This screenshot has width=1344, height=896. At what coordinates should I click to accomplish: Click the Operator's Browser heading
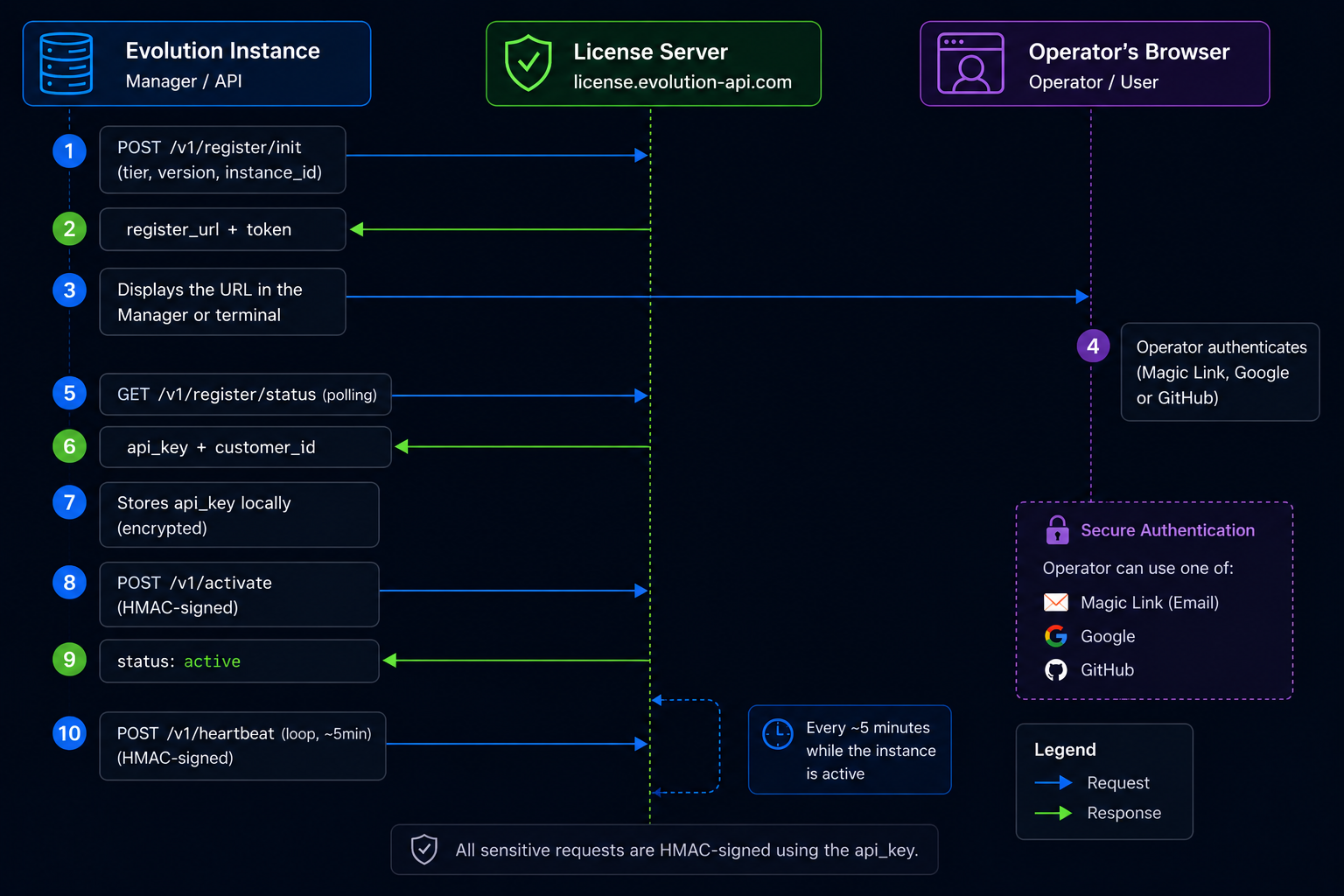coord(1129,52)
